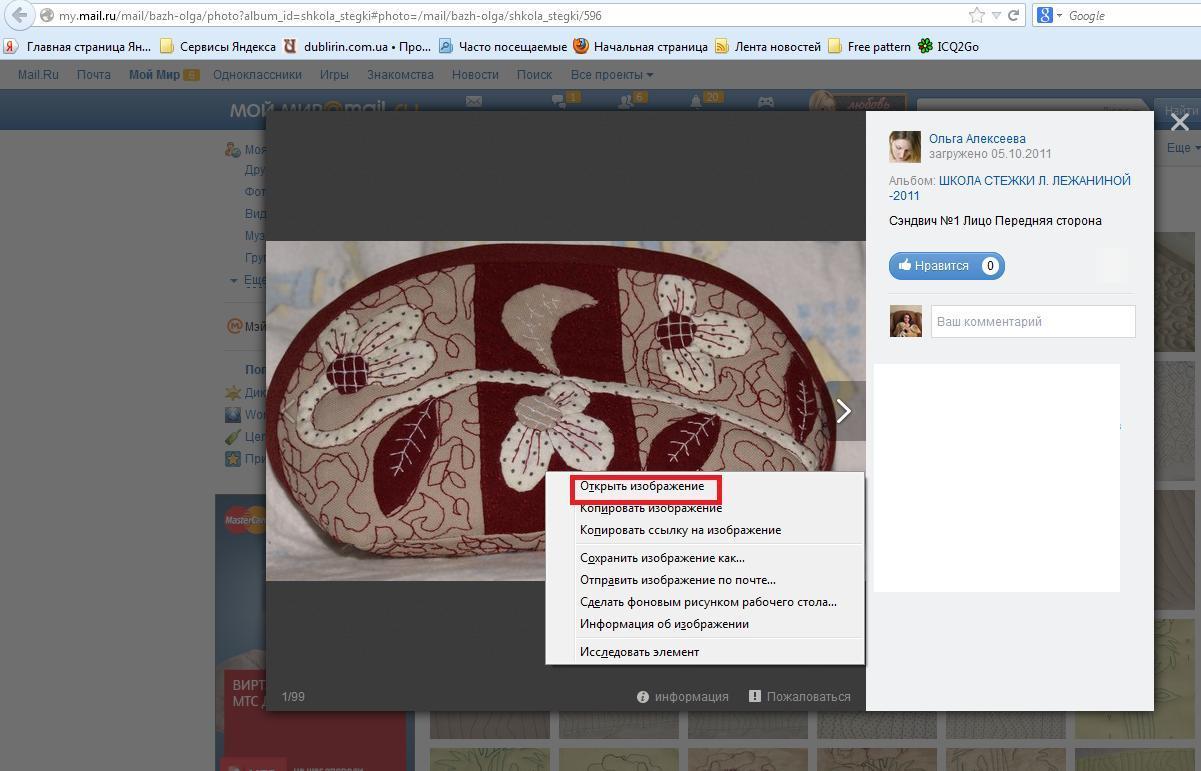This screenshot has width=1201, height=771.
Task: Show the previous photo with the left arrow
Action: pos(288,411)
